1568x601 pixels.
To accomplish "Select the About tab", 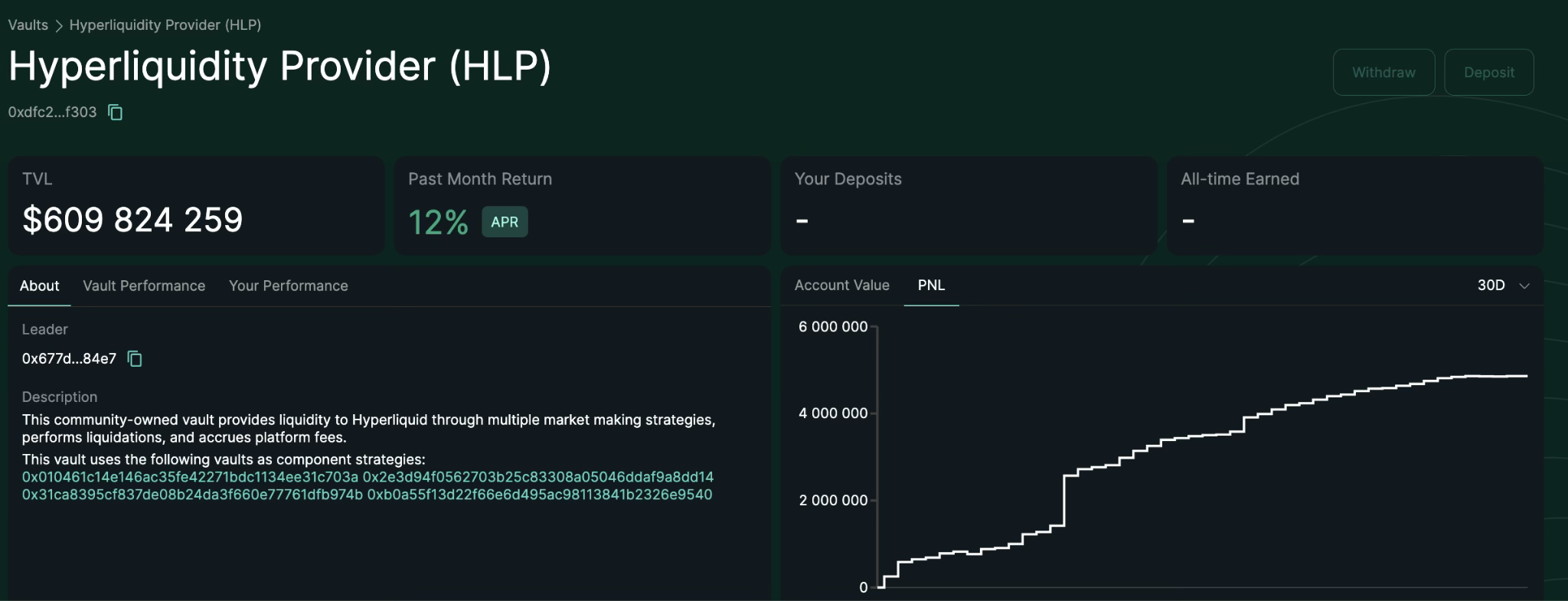I will point(39,286).
